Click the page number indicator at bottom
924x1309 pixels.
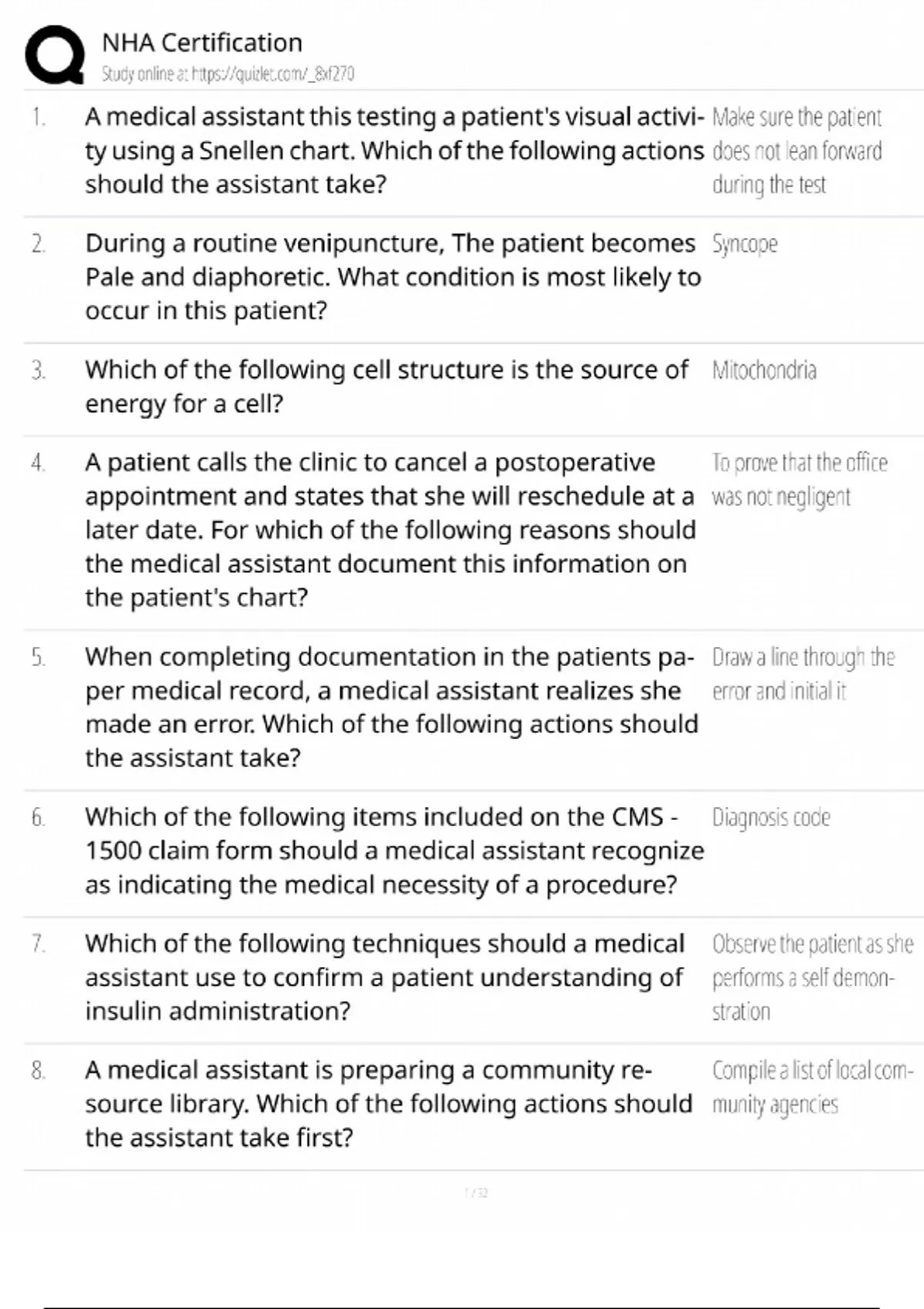(x=477, y=1193)
